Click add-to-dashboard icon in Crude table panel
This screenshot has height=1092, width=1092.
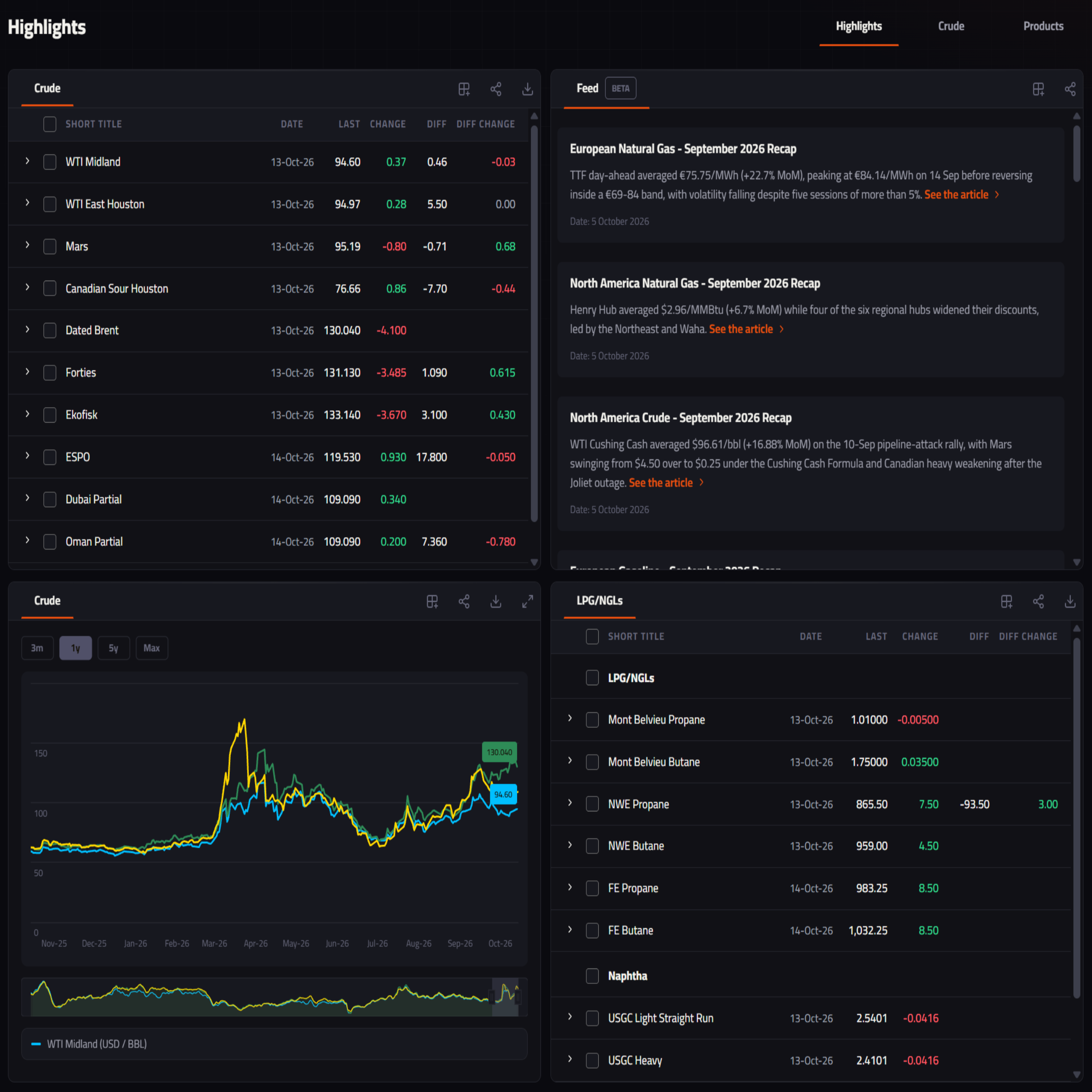(x=464, y=89)
